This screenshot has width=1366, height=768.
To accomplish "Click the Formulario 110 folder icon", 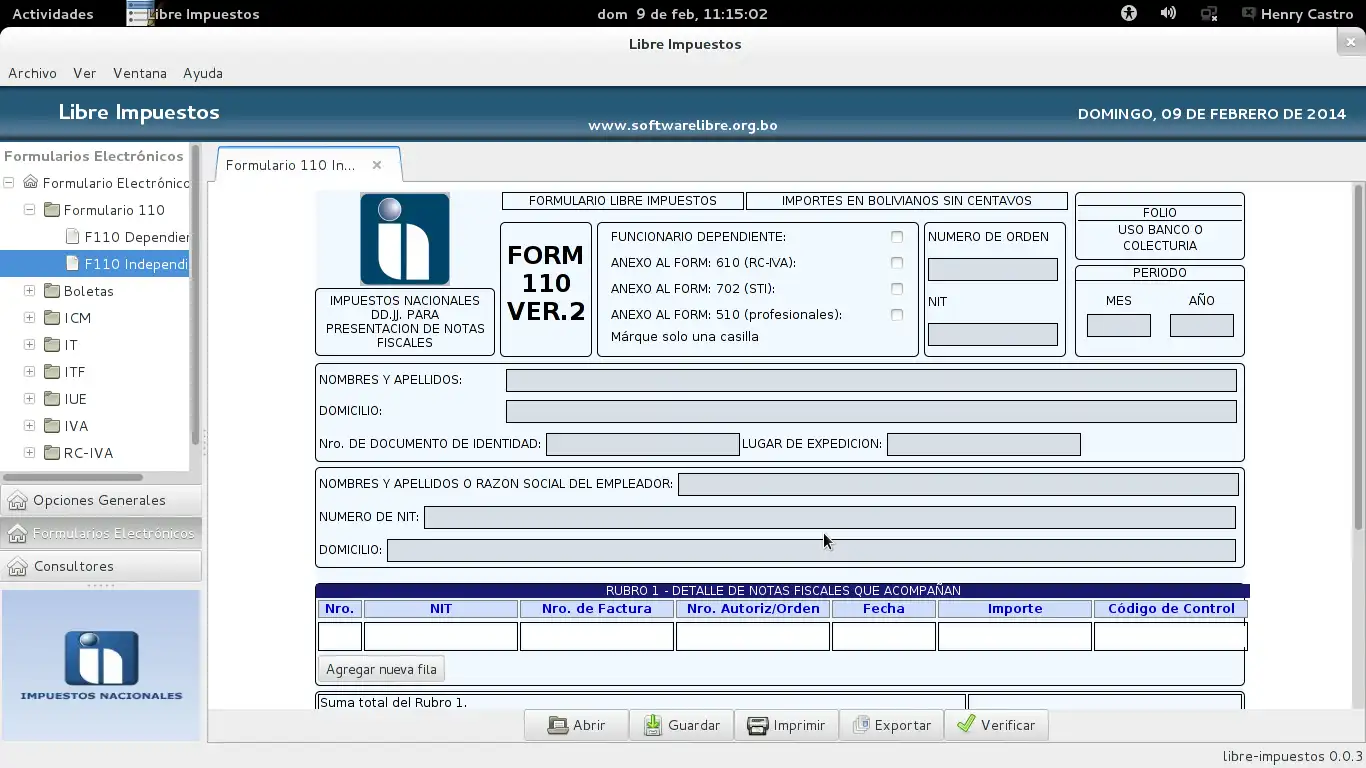I will (52, 210).
